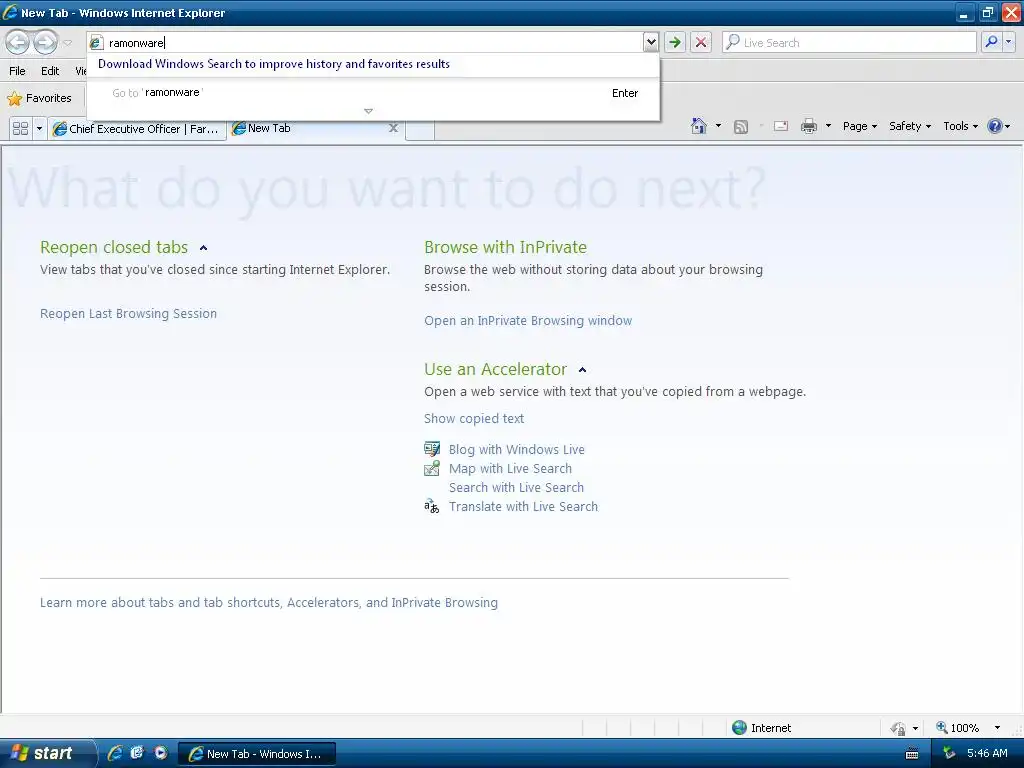Switch to the Chief Executive Officer tab
This screenshot has height=768, width=1024.
point(137,129)
